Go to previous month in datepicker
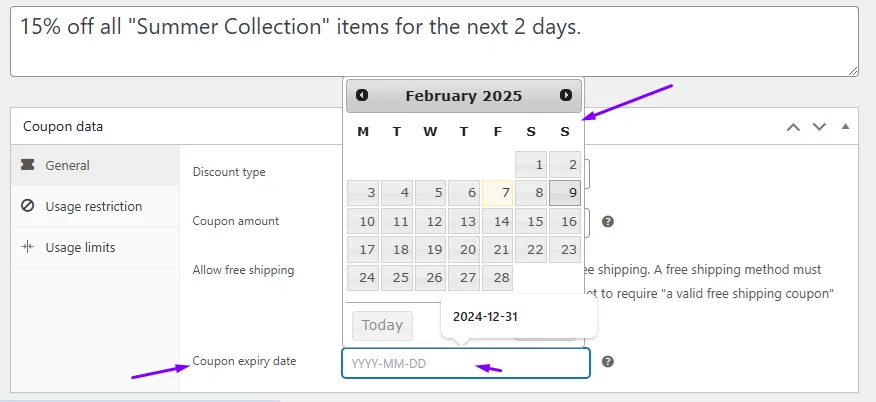The image size is (876, 402). [x=362, y=95]
